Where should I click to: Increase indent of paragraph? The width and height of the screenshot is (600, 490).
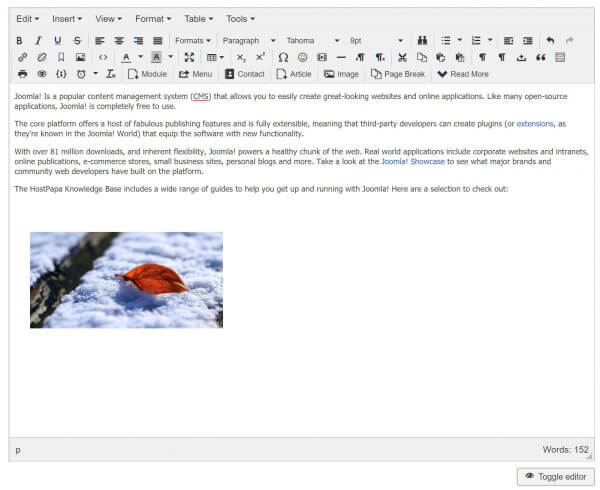(x=528, y=41)
